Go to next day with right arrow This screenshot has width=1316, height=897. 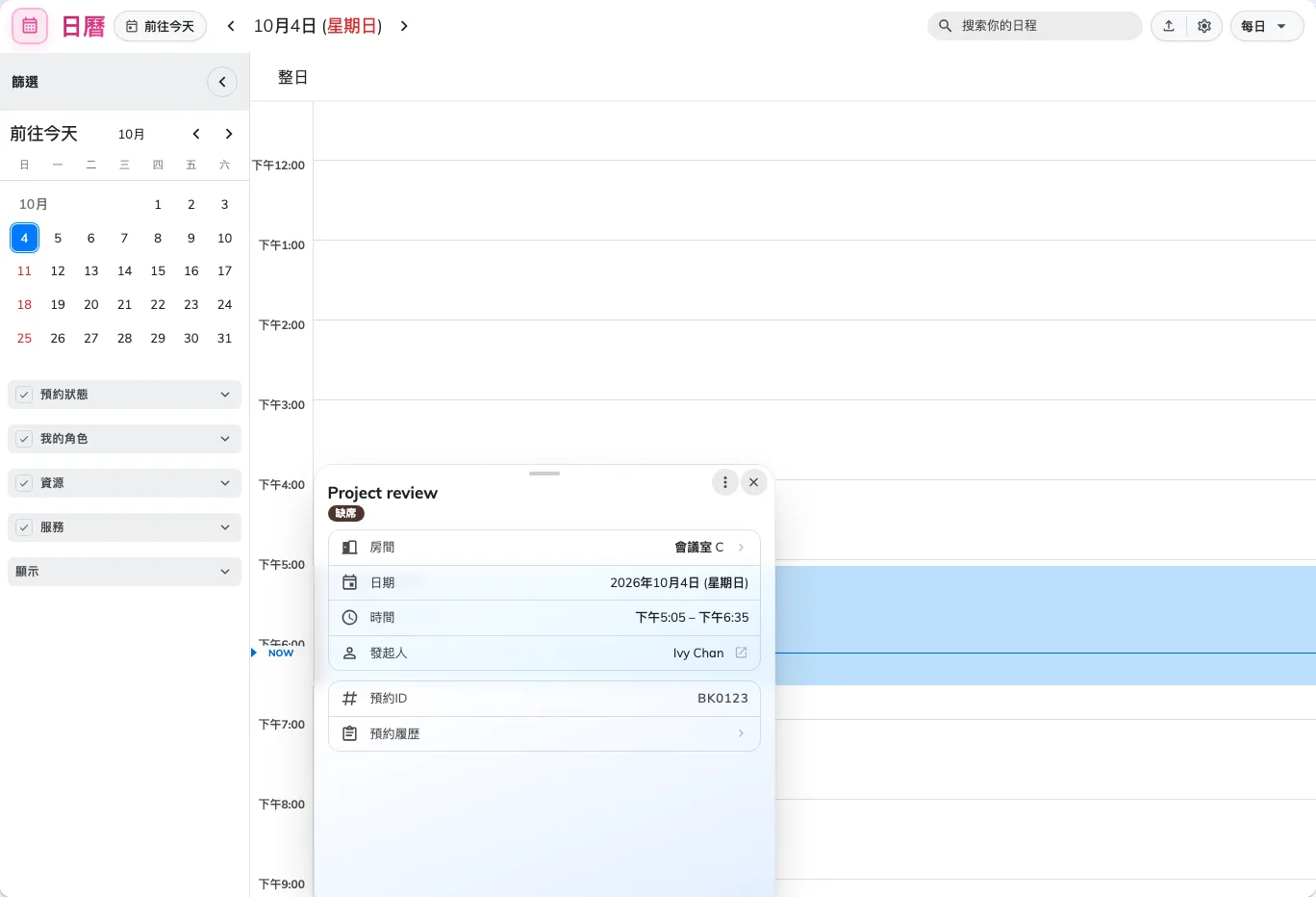404,26
